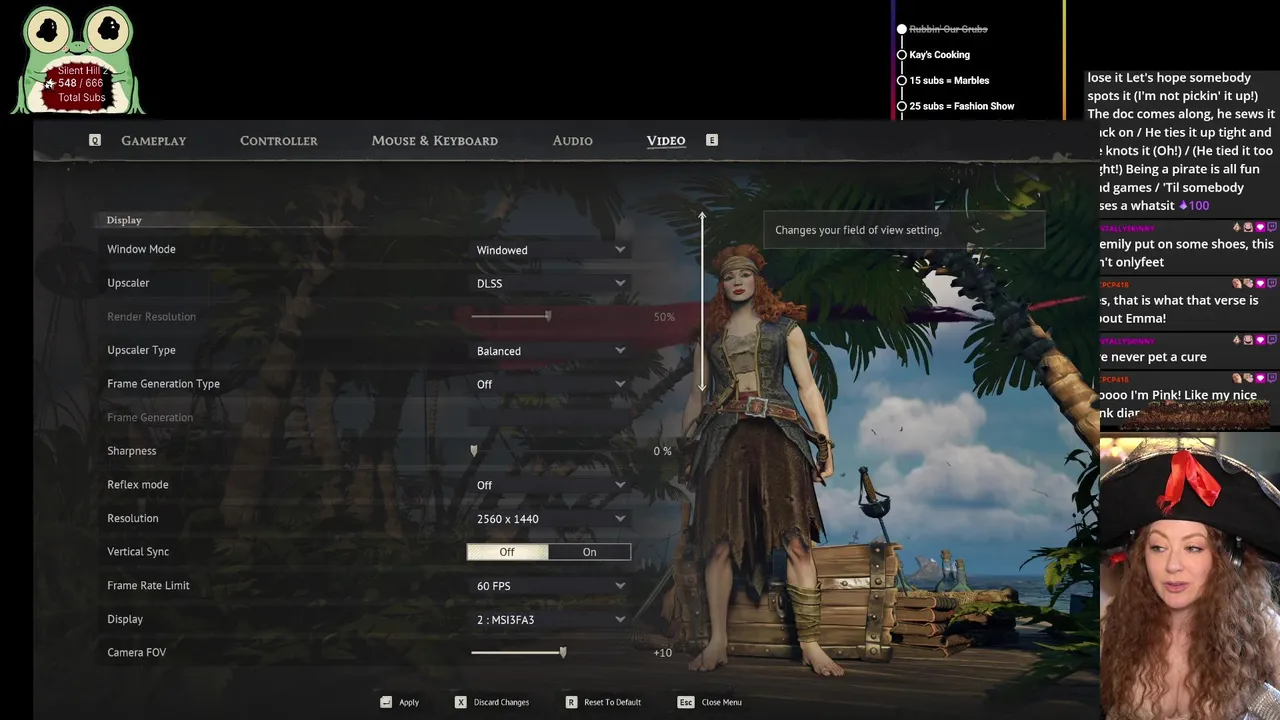Click the Upscaler Type label
1280x720 pixels.
tap(141, 350)
